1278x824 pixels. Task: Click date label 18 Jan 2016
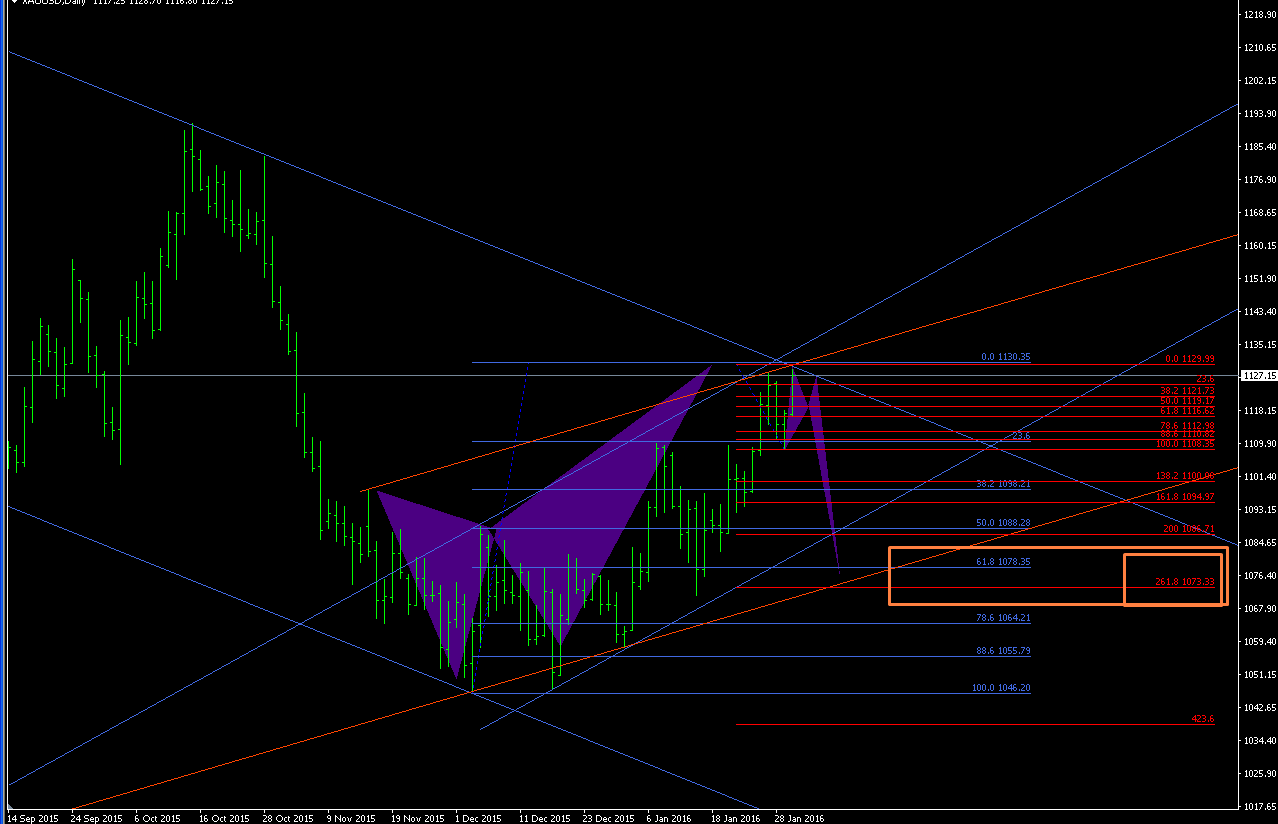(736, 818)
